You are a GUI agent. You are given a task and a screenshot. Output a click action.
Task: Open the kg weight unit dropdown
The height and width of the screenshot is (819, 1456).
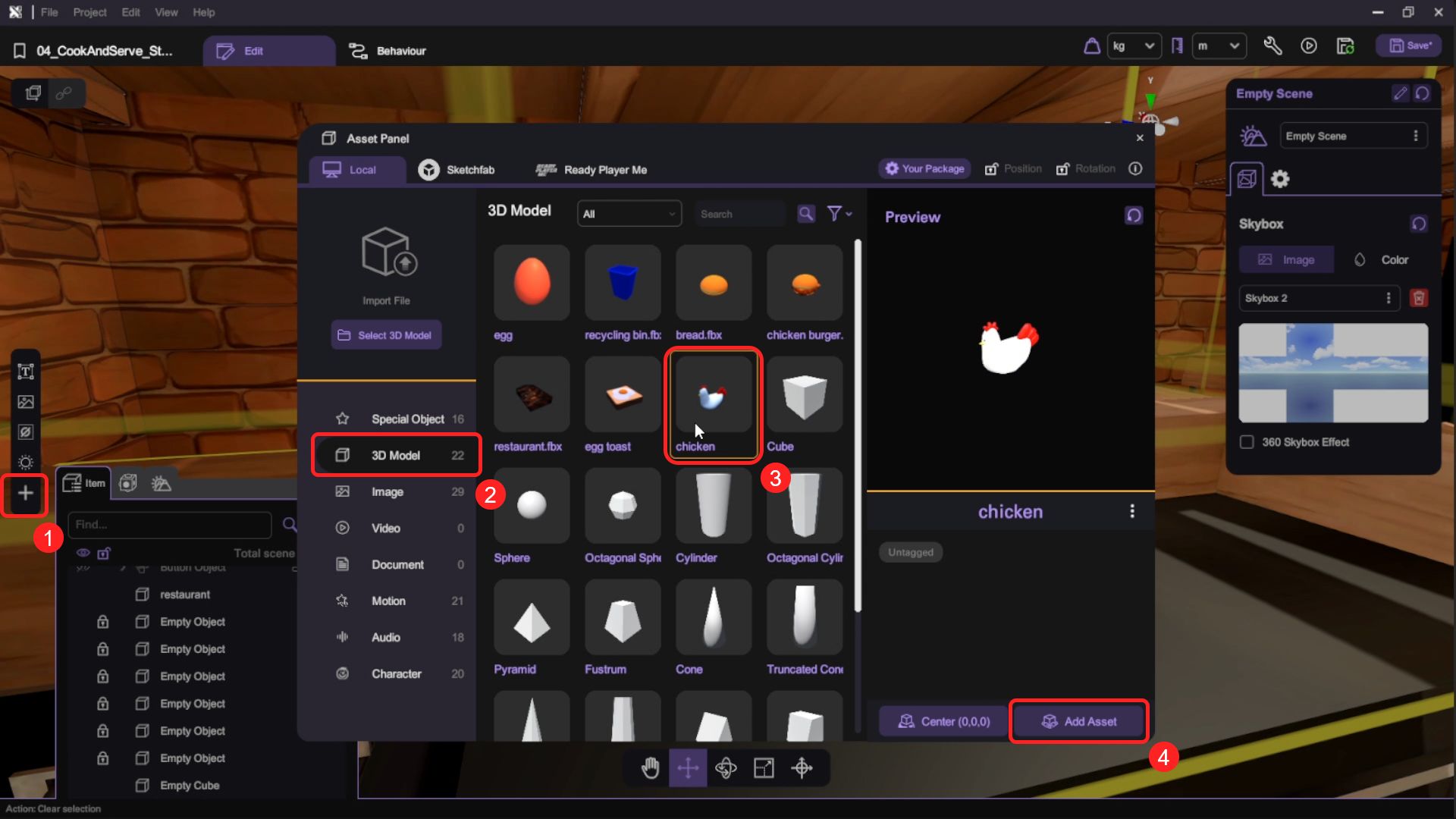1134,46
